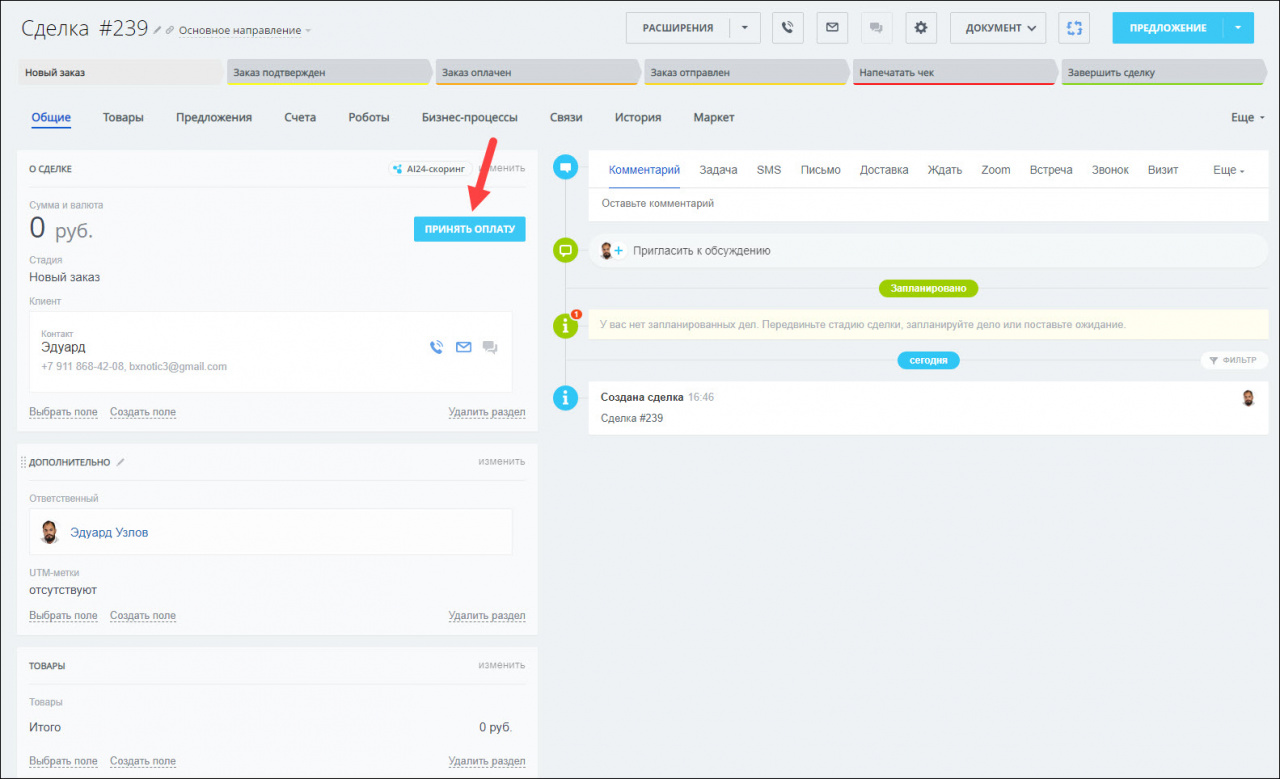Set stage to Заказ оплачен
The height and width of the screenshot is (779, 1280).
pos(537,73)
